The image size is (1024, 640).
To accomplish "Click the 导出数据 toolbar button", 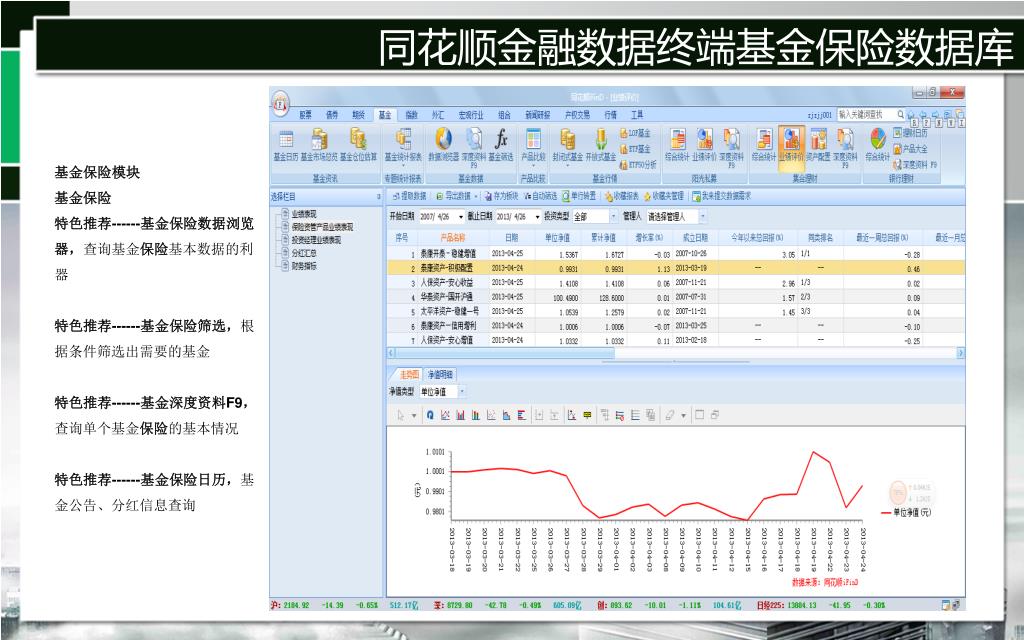I will coord(453,196).
